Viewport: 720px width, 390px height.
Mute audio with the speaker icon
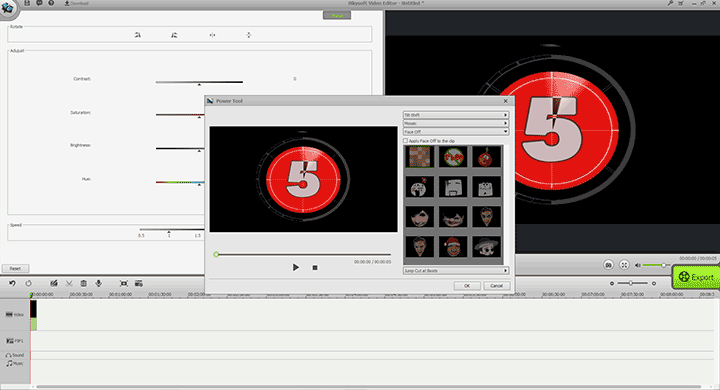click(x=637, y=265)
